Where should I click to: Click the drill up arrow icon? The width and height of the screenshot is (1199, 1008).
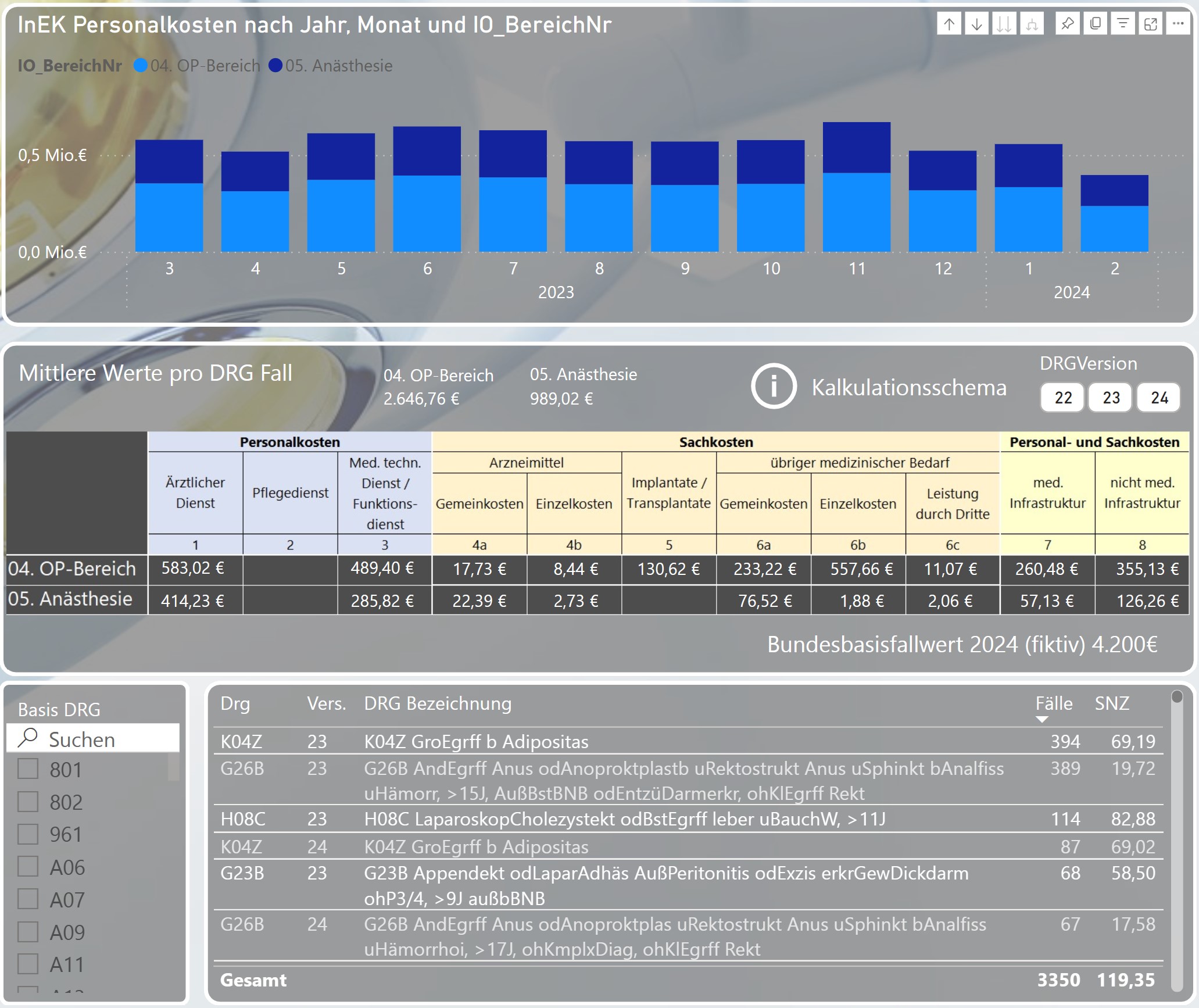[x=949, y=24]
